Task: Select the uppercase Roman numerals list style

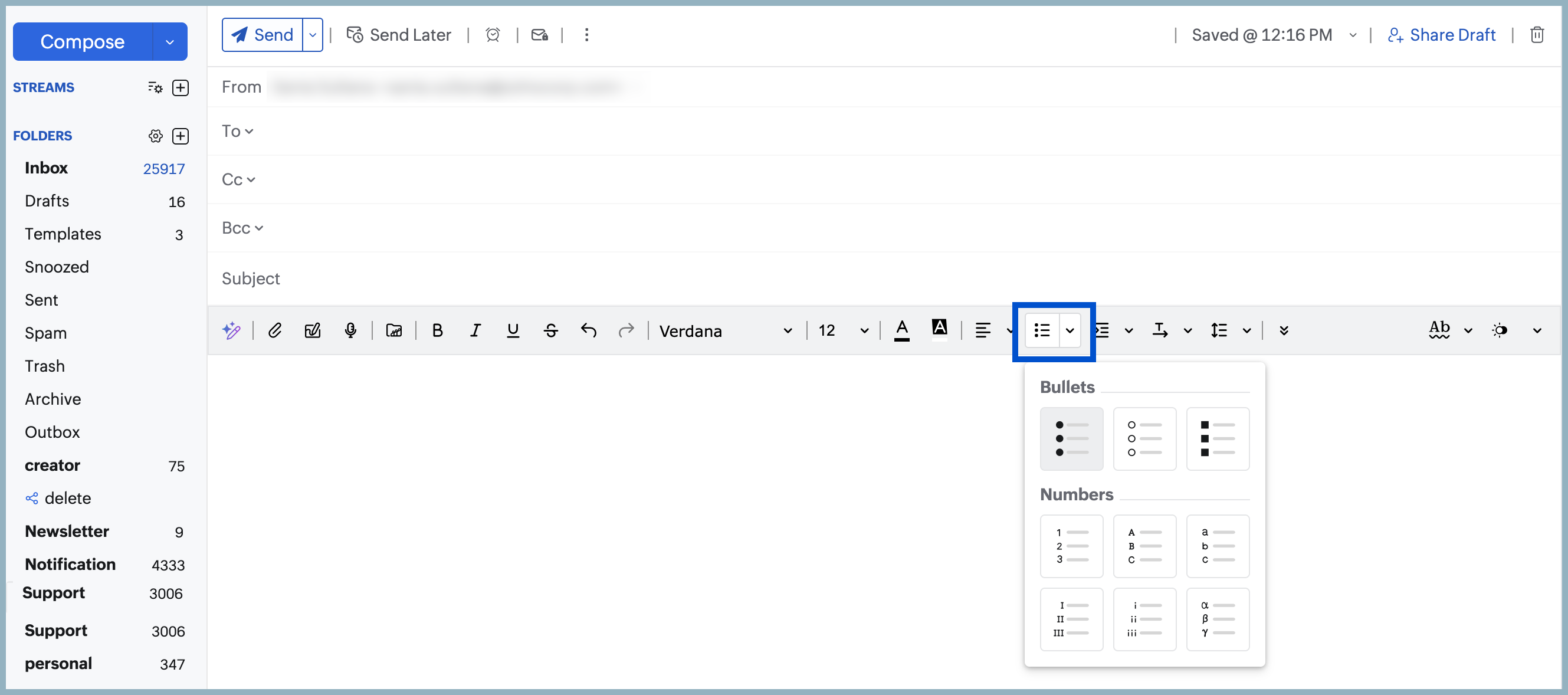Action: (x=1071, y=619)
